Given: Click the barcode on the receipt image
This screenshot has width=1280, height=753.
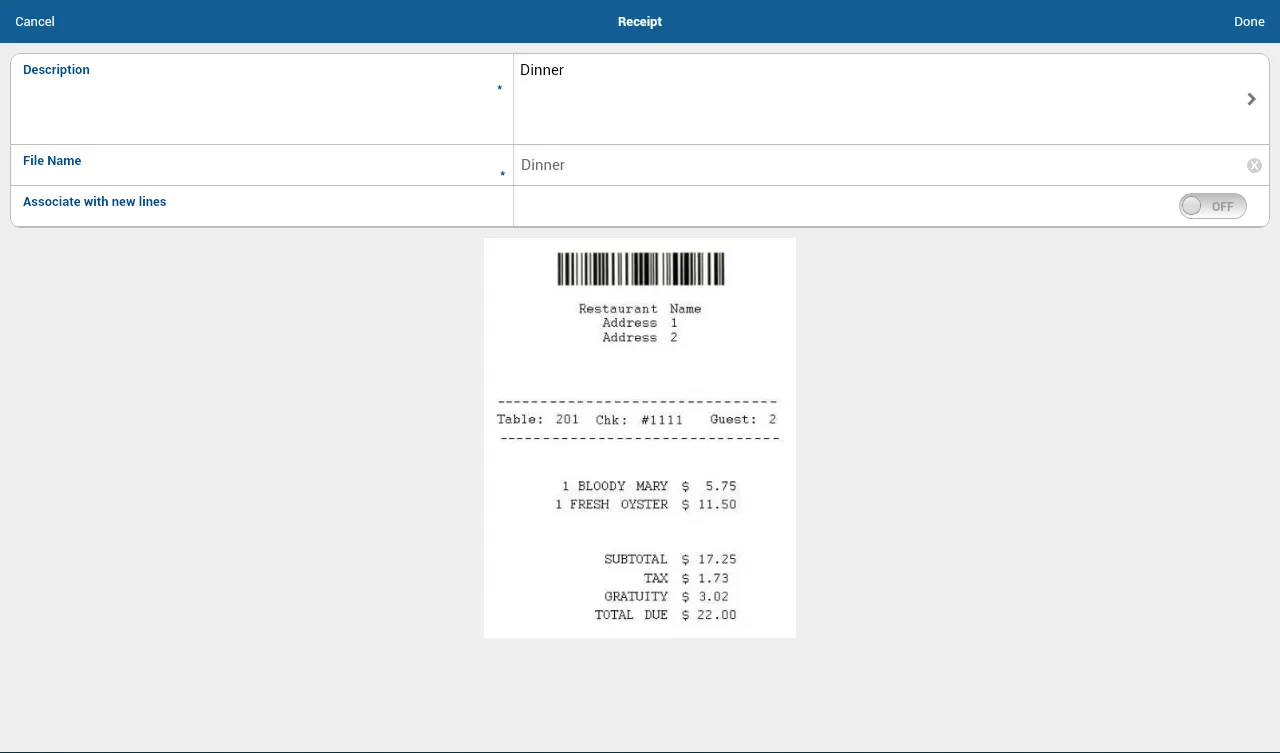Looking at the screenshot, I should 640,269.
